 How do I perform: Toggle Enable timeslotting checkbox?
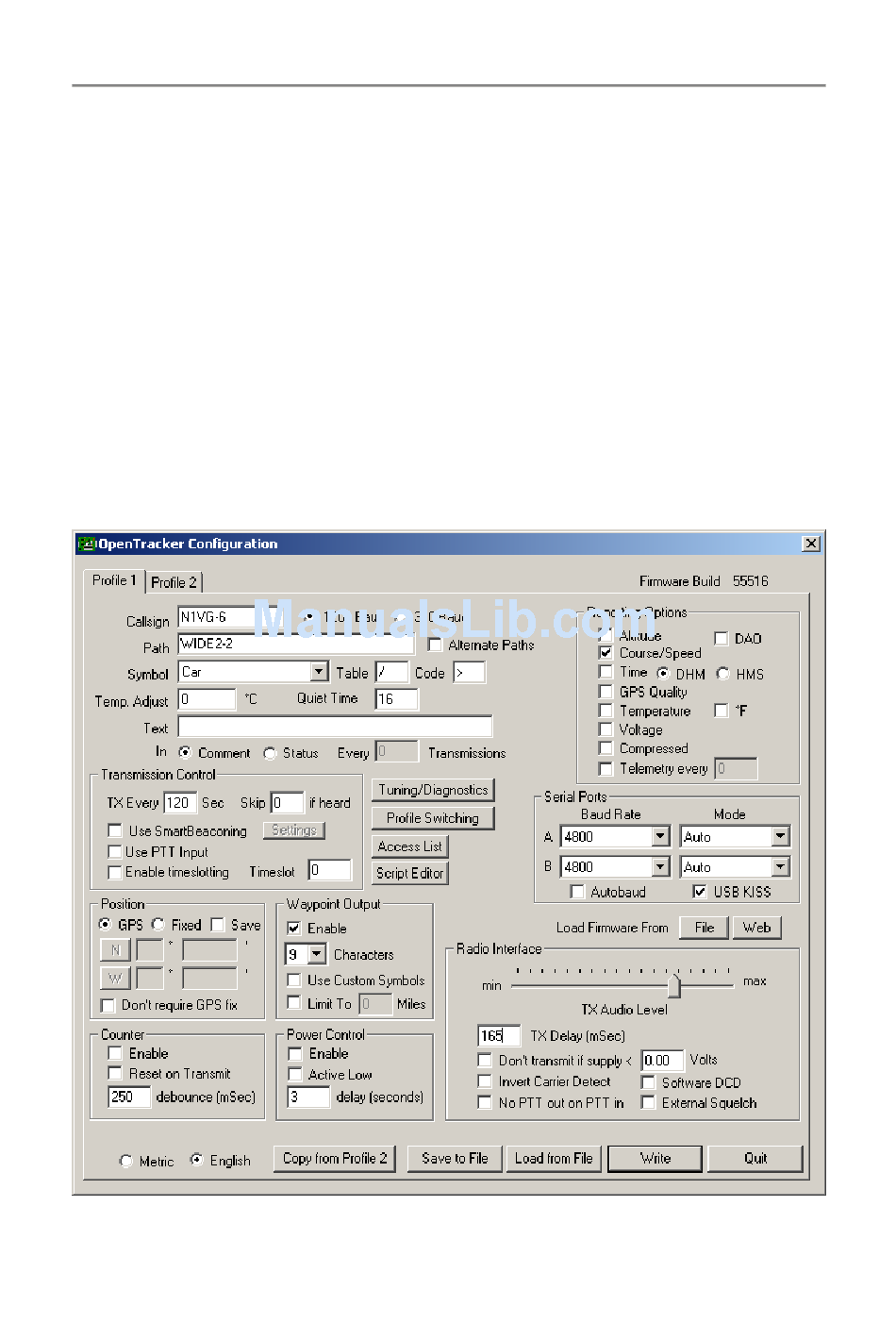point(115,872)
